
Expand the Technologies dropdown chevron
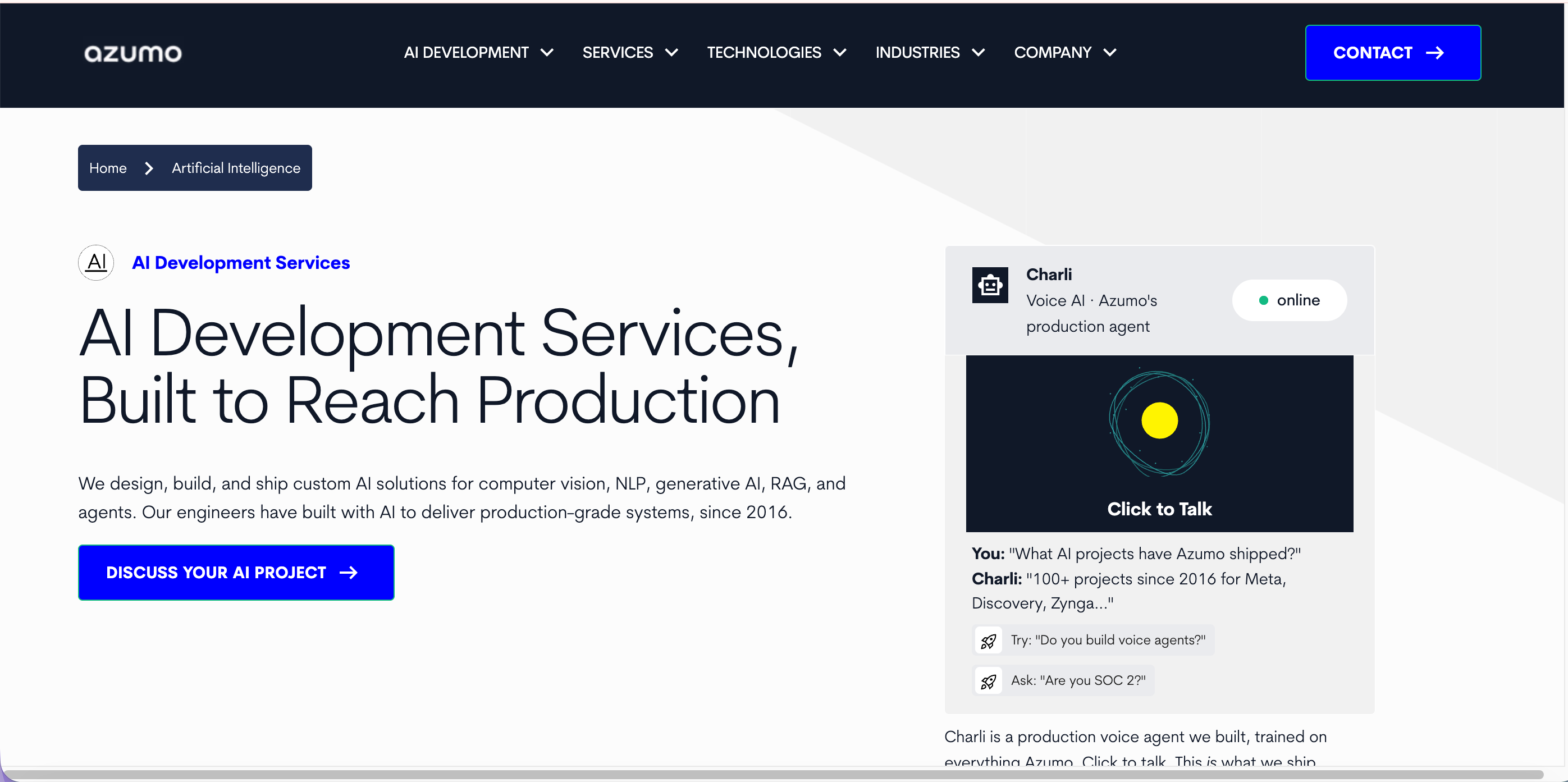point(840,53)
